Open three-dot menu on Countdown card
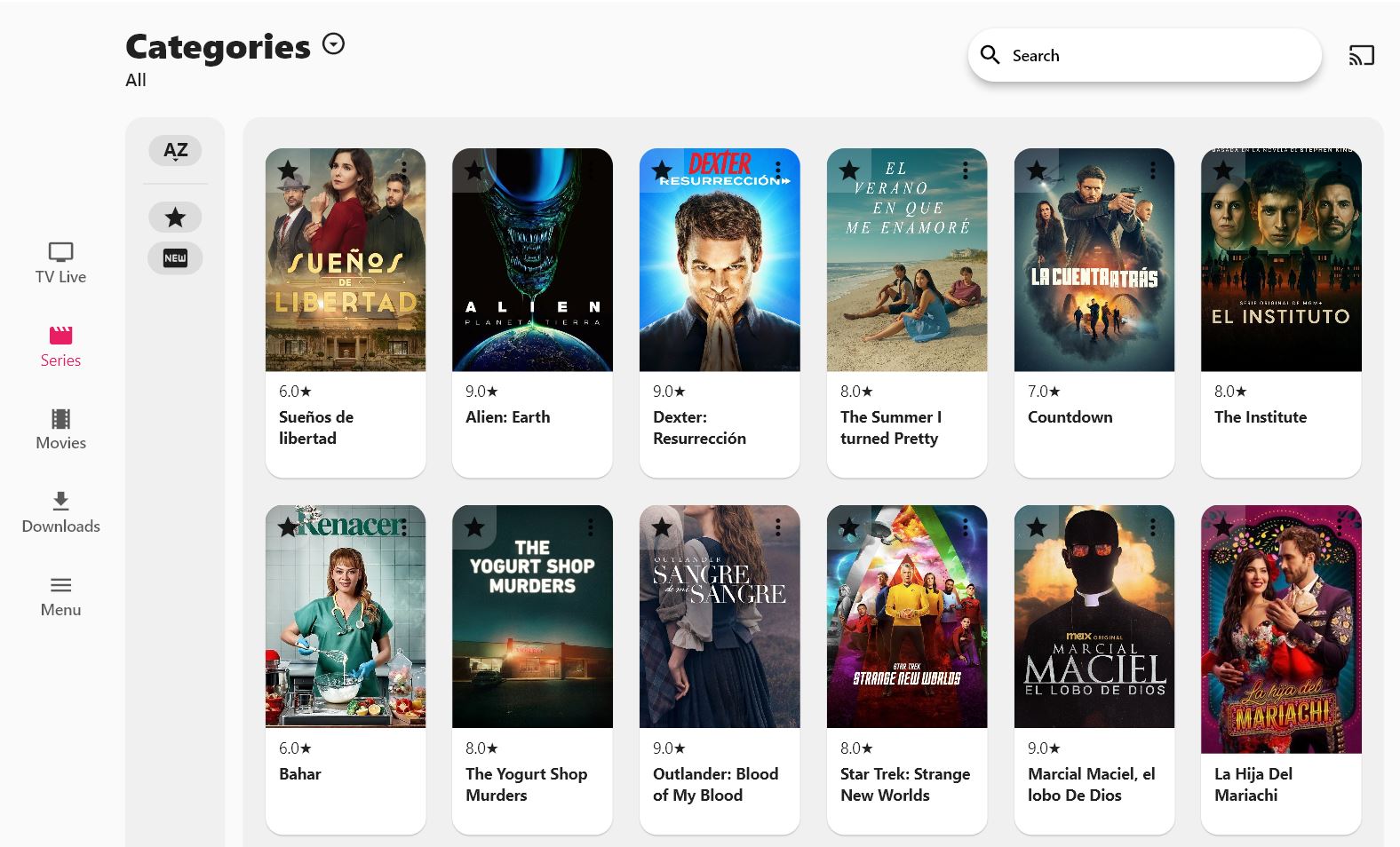The image size is (1400, 847). (x=1153, y=170)
